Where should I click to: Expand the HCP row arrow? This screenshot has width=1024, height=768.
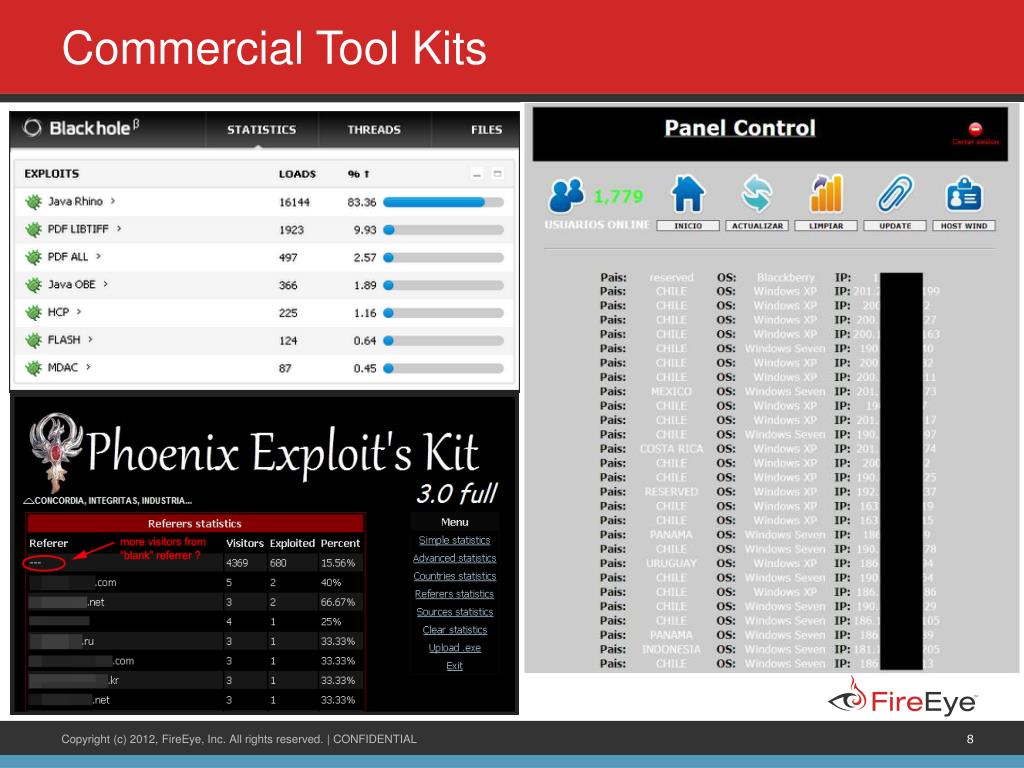(x=79, y=312)
